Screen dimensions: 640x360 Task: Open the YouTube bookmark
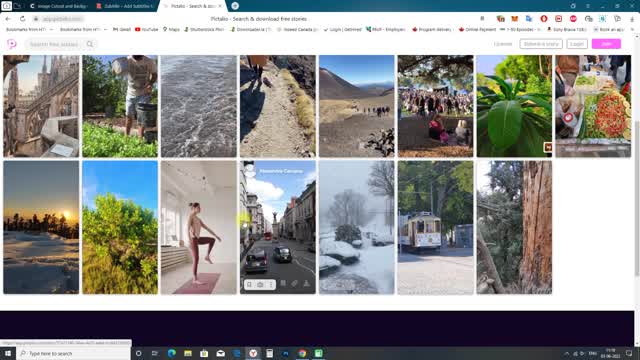147,29
